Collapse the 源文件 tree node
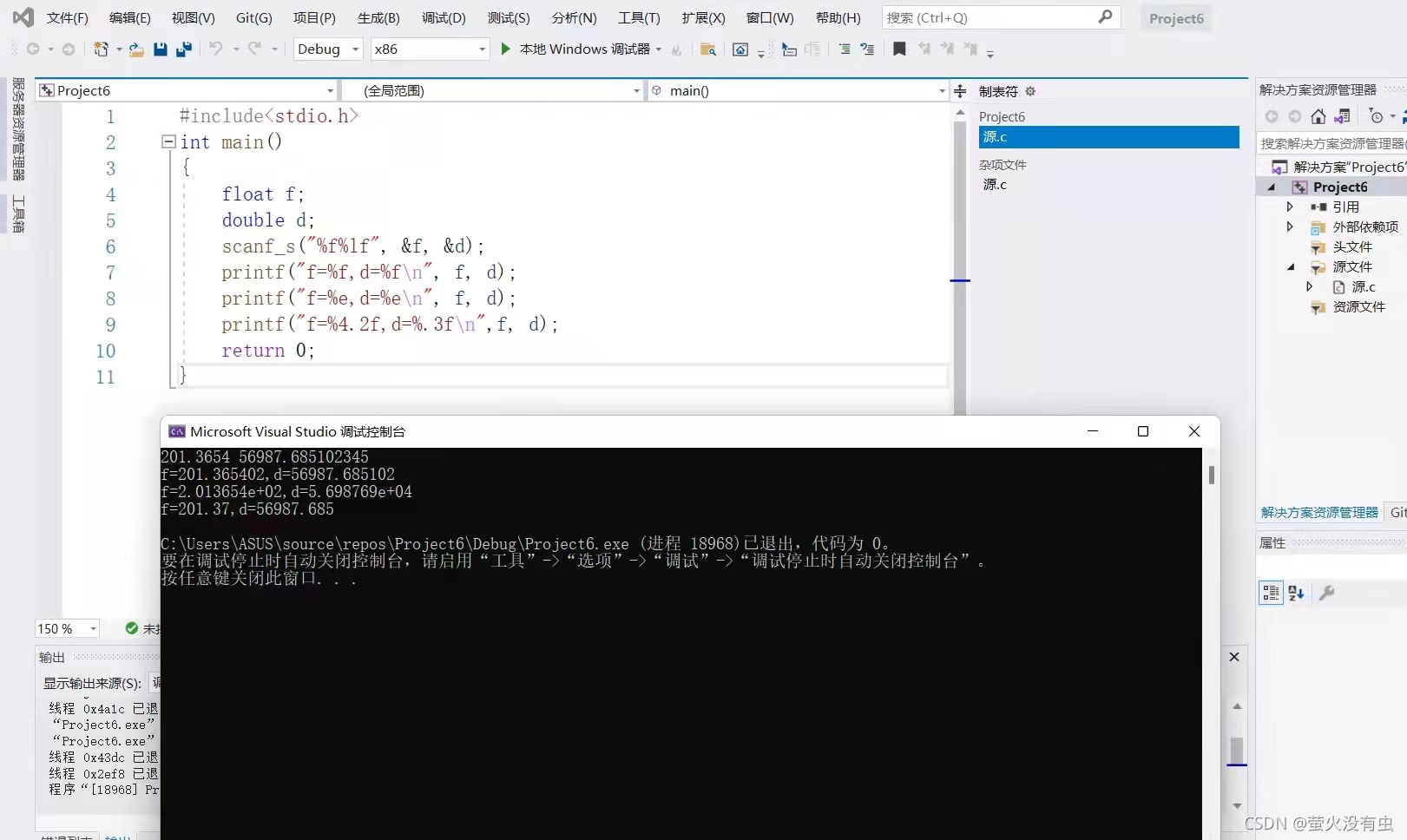The image size is (1407, 840). click(x=1291, y=267)
